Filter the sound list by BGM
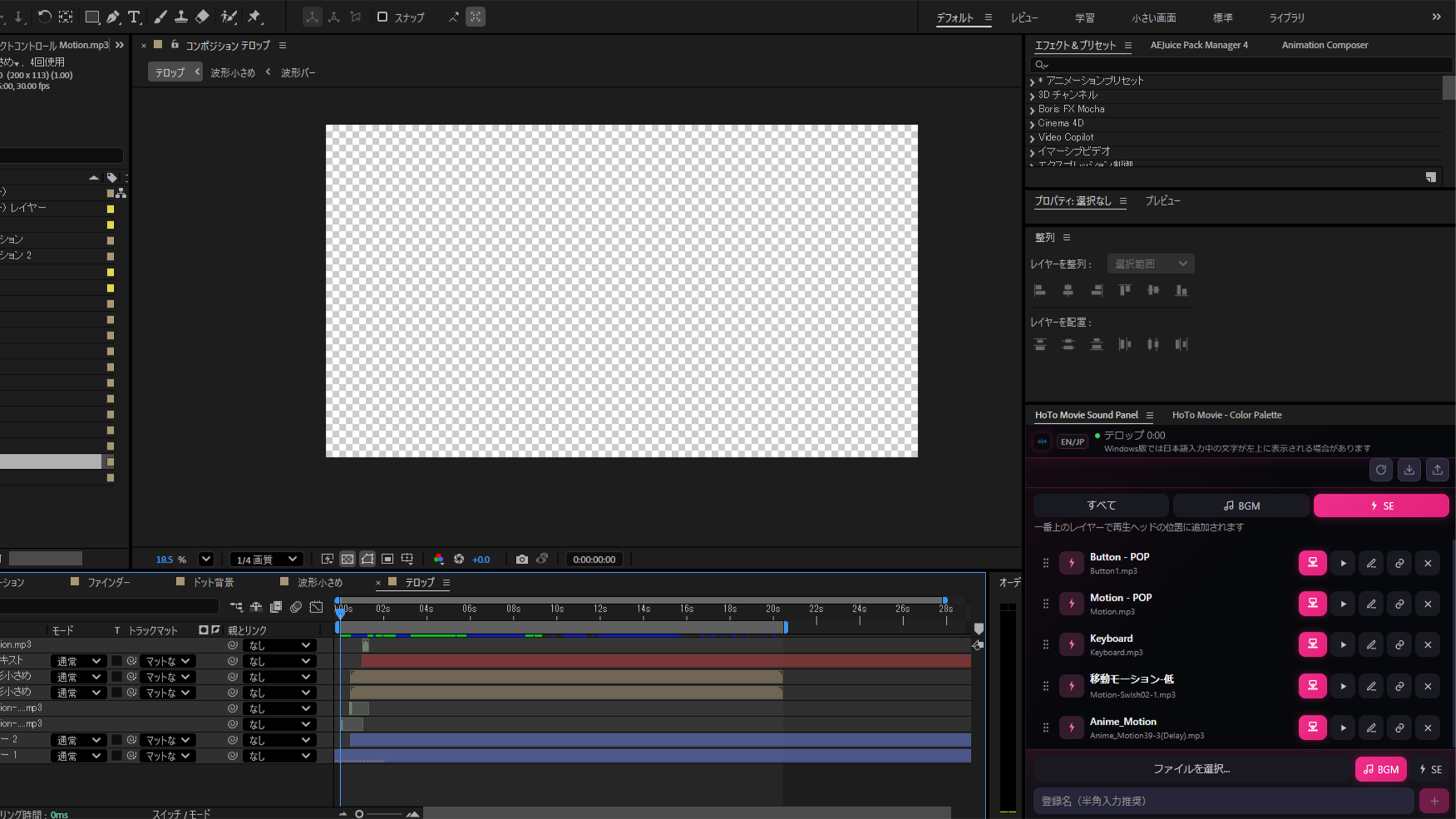The image size is (1456, 819). [1242, 506]
